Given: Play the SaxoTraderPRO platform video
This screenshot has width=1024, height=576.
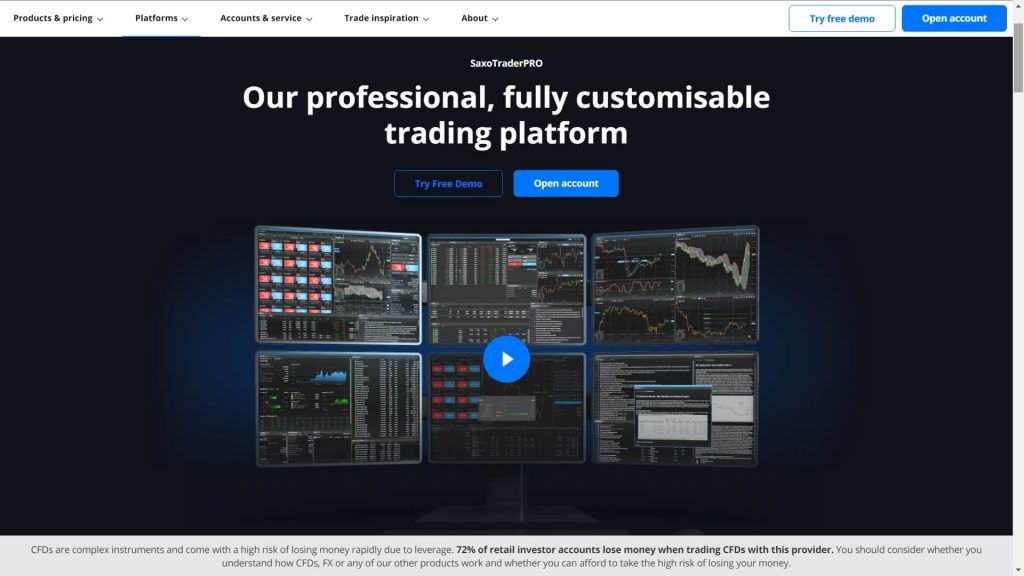Looking at the screenshot, I should [x=506, y=359].
